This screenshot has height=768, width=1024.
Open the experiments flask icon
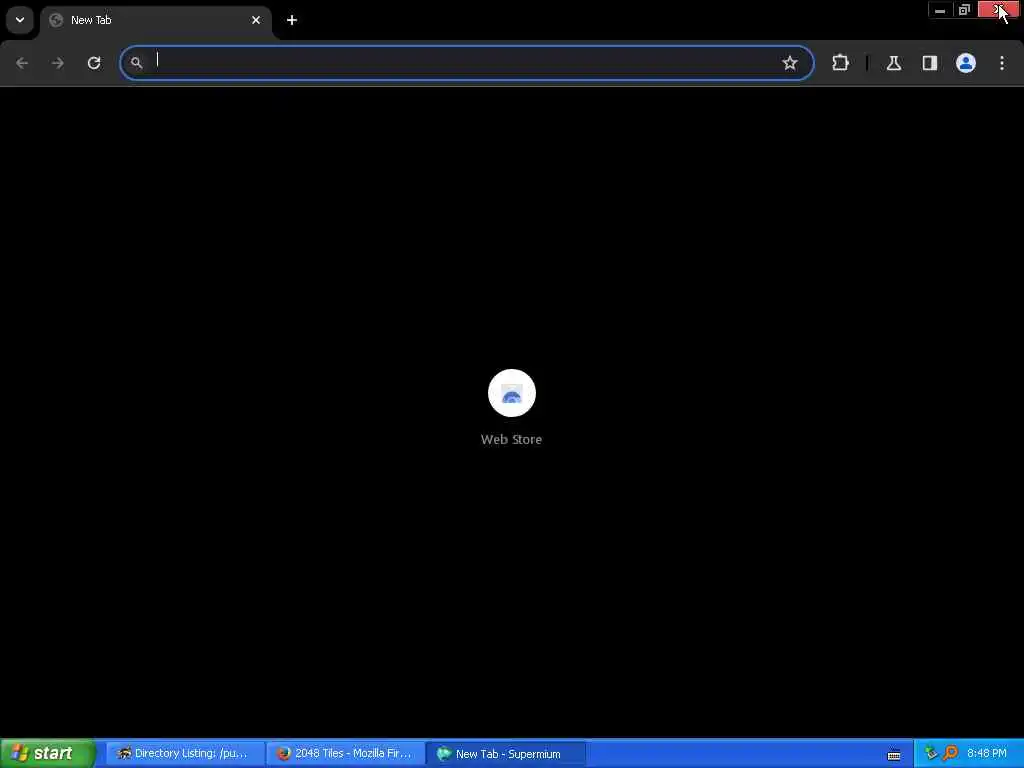pos(894,63)
